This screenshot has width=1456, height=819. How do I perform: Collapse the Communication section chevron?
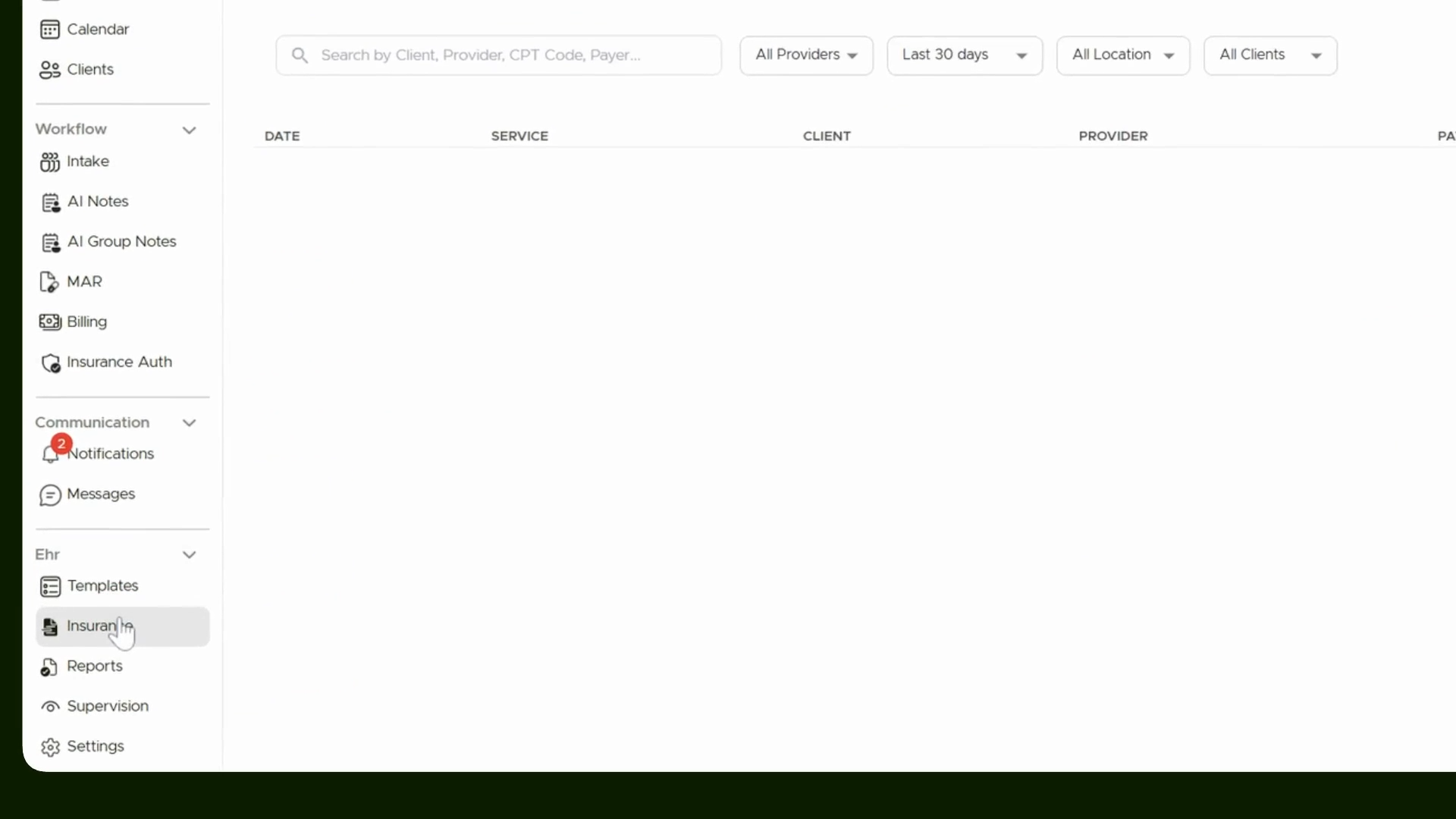(190, 423)
